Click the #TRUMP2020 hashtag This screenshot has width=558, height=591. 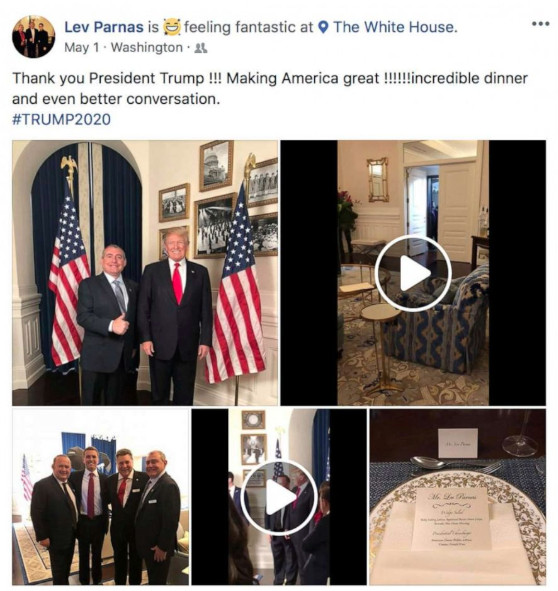(61, 119)
